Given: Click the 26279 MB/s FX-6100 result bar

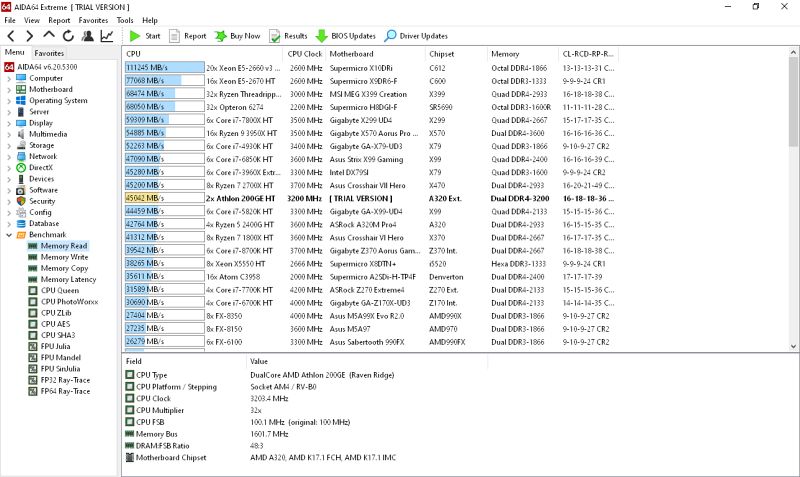Looking at the screenshot, I should [x=165, y=342].
